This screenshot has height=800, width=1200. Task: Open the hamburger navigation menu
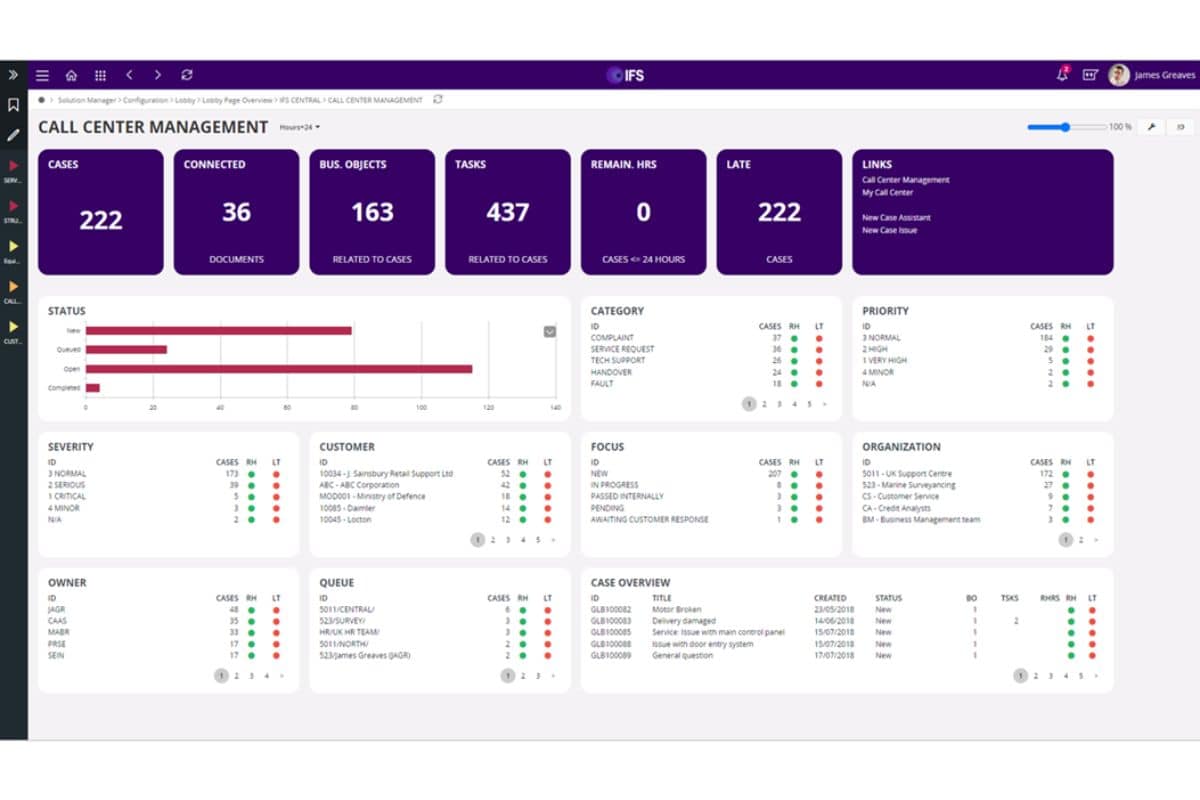click(42, 75)
